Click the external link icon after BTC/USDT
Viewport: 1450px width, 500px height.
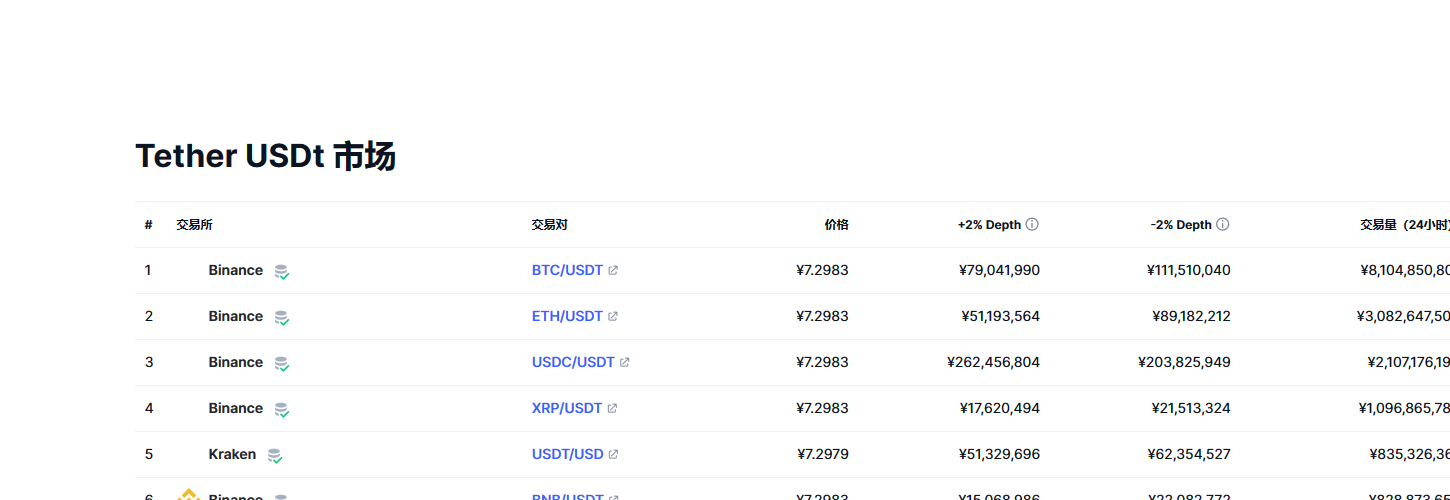(613, 271)
